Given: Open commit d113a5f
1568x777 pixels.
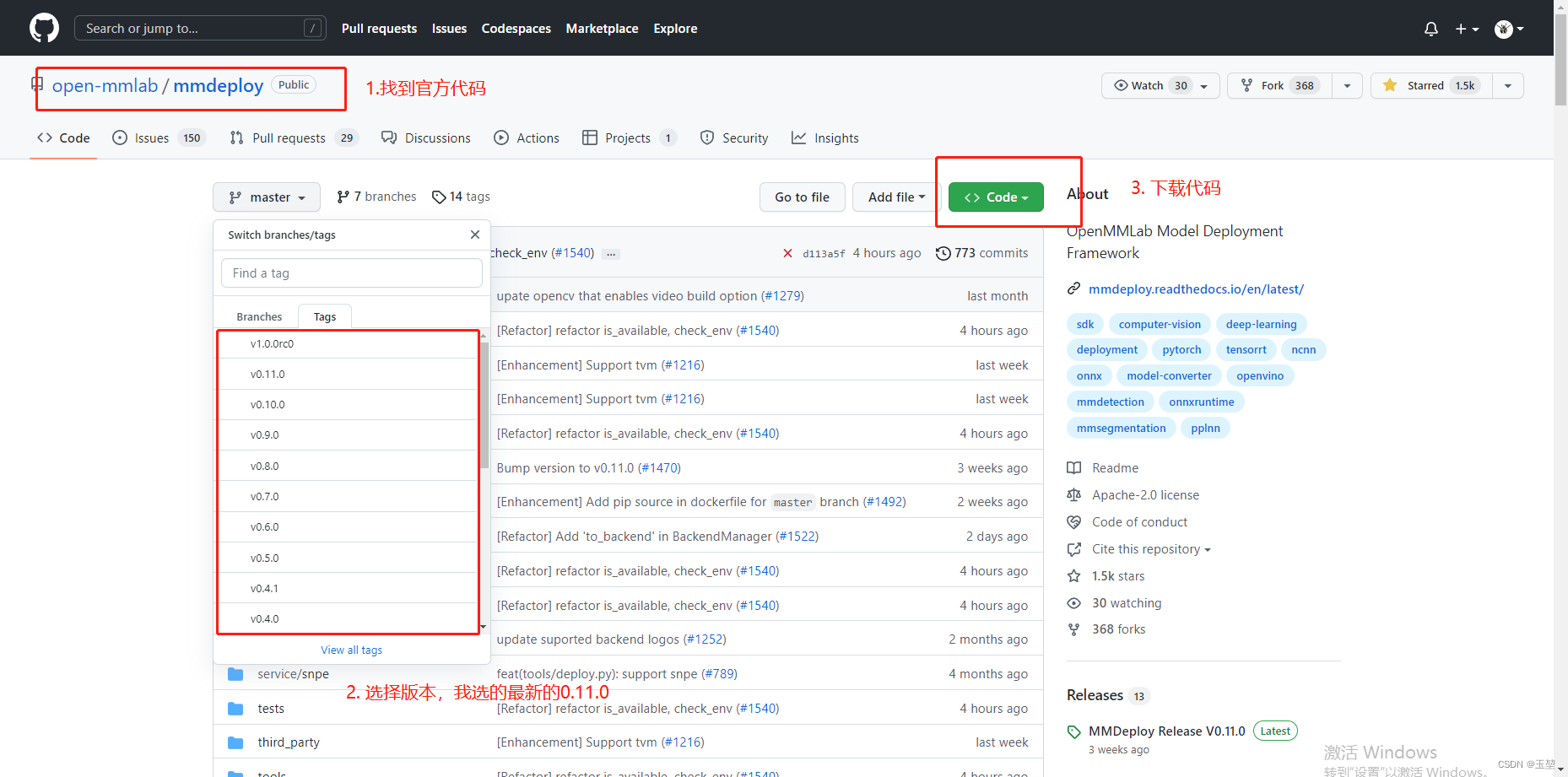Looking at the screenshot, I should (824, 253).
